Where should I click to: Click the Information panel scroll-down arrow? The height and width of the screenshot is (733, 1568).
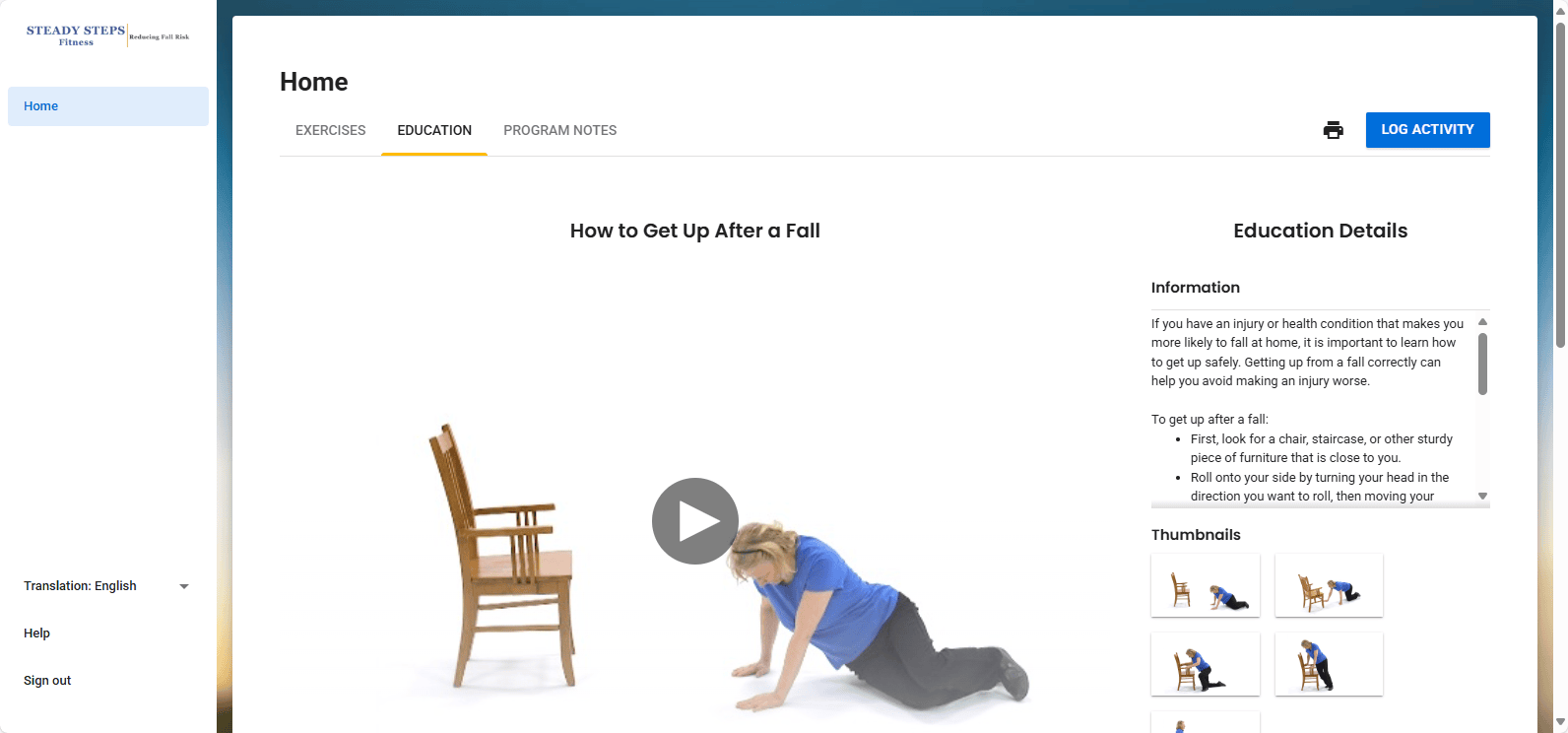tap(1482, 497)
